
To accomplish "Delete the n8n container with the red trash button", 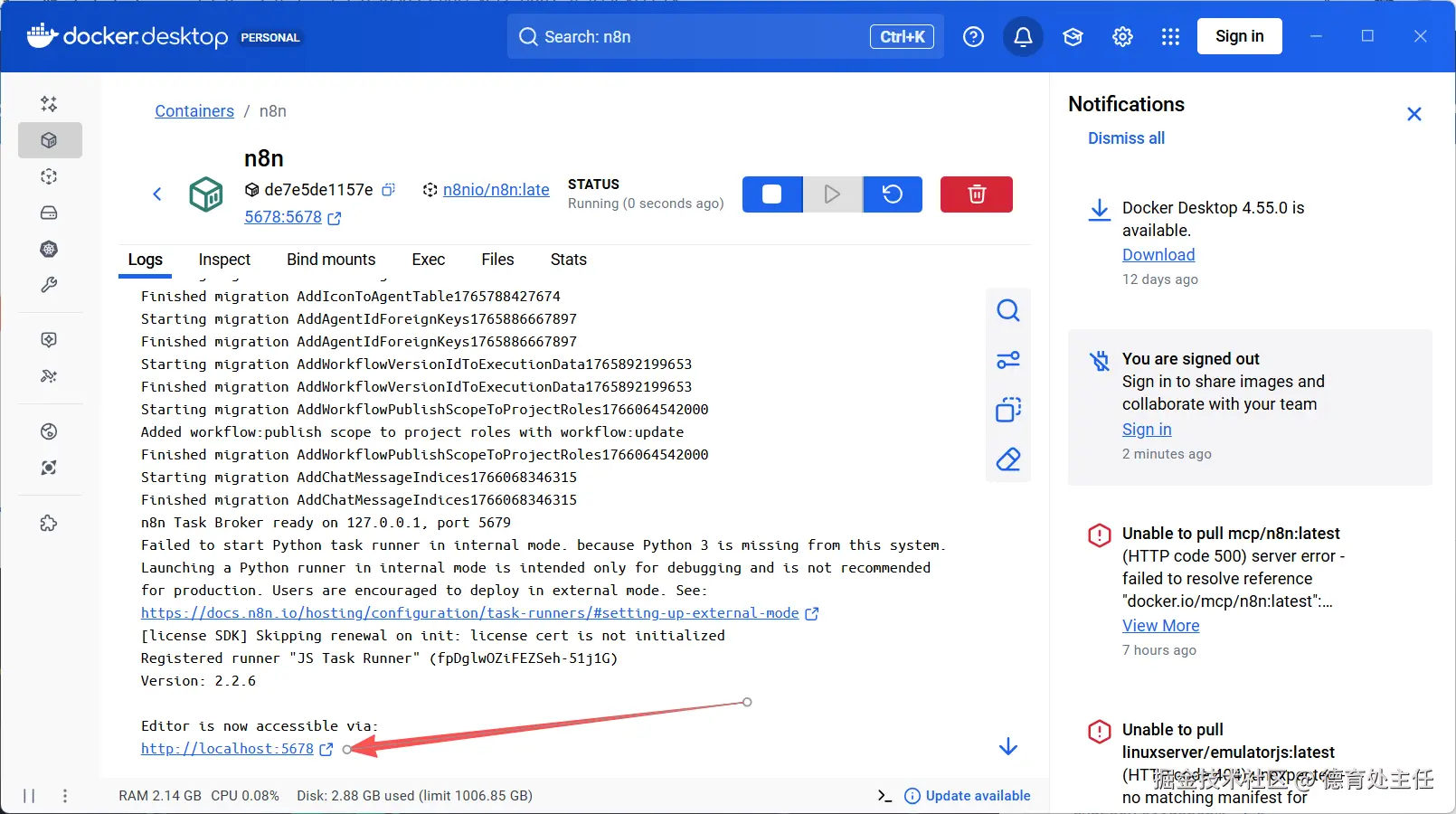I will 977,194.
